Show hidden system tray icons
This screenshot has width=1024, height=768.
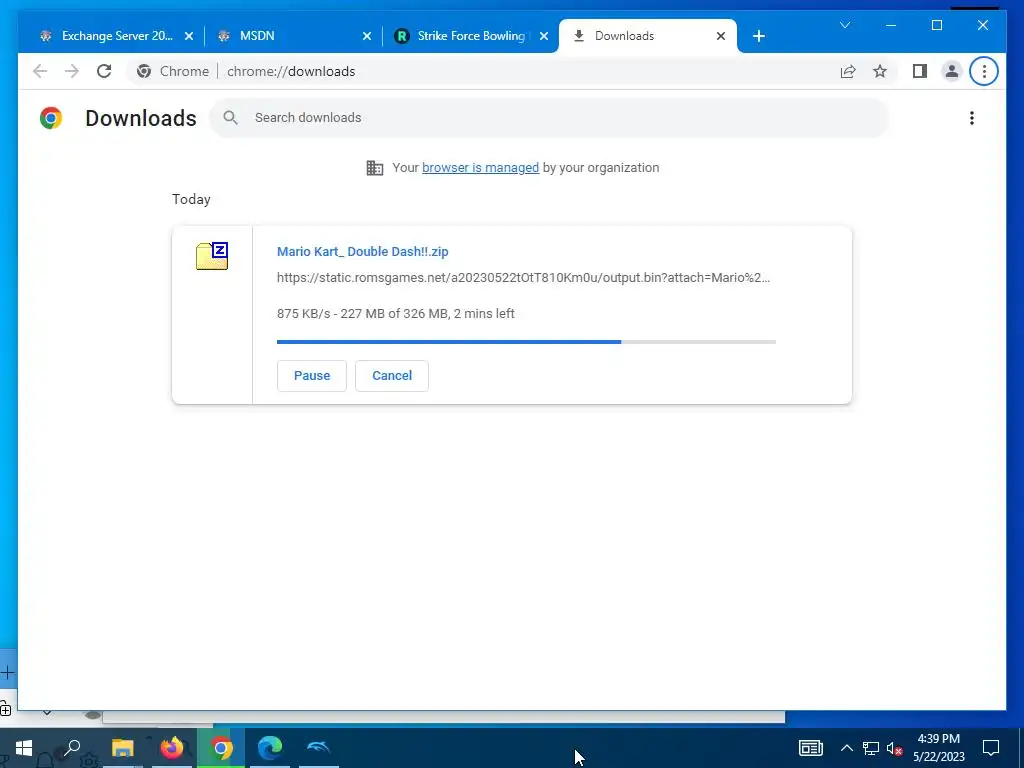coord(846,748)
